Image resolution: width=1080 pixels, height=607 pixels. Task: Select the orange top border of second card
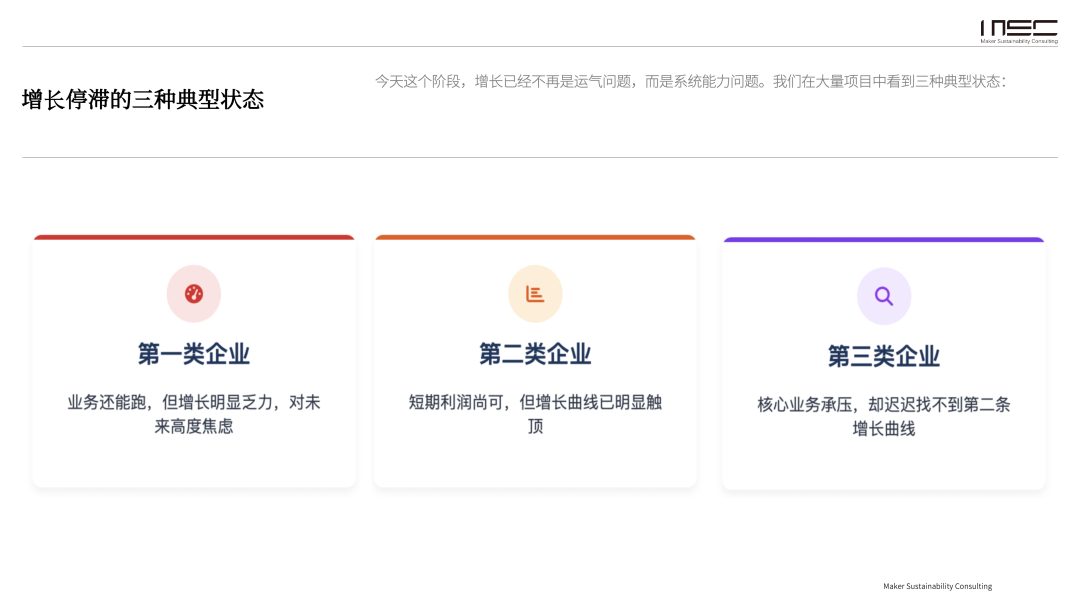click(535, 238)
